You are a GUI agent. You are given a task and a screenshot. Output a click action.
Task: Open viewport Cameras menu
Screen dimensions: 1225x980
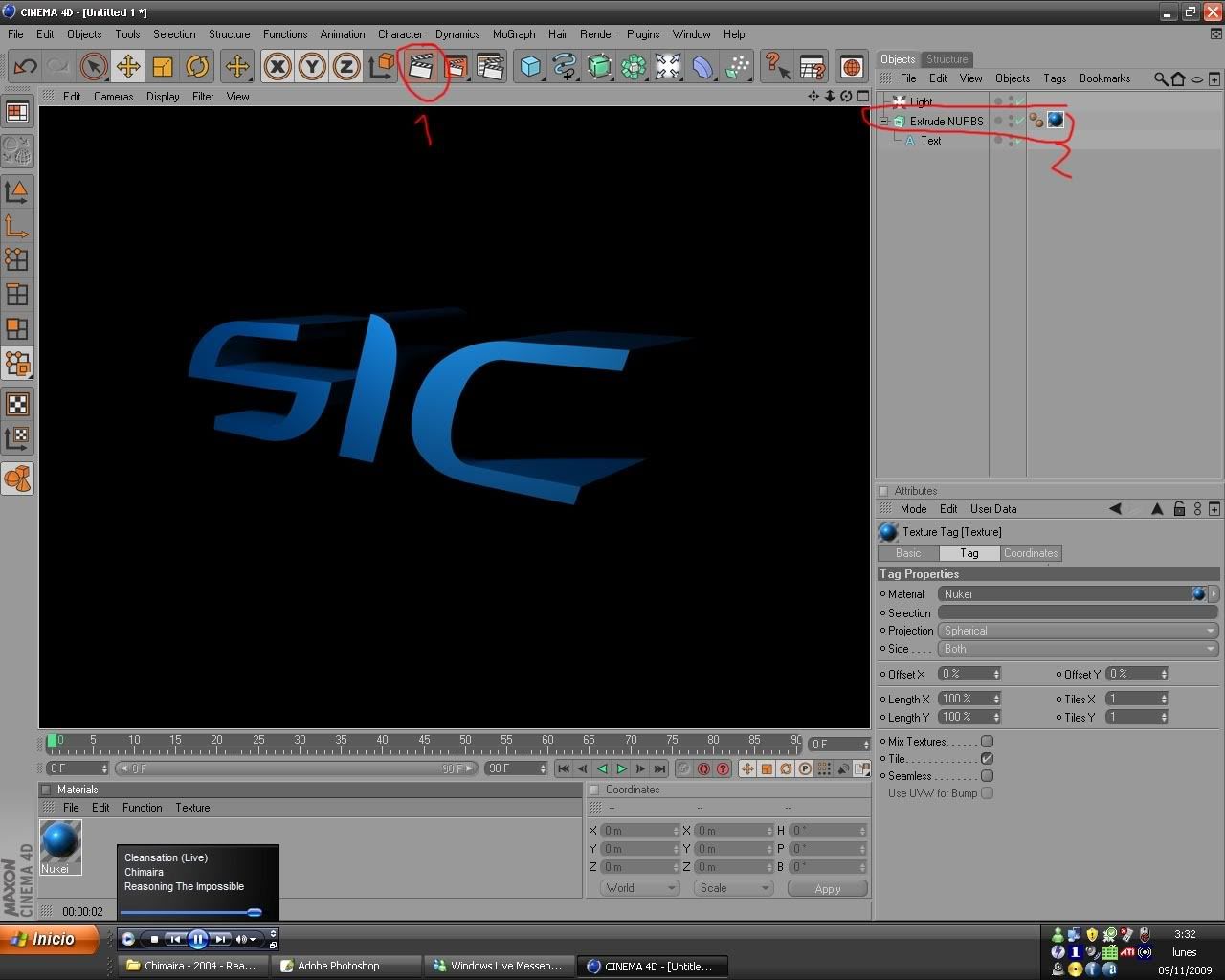tap(113, 97)
